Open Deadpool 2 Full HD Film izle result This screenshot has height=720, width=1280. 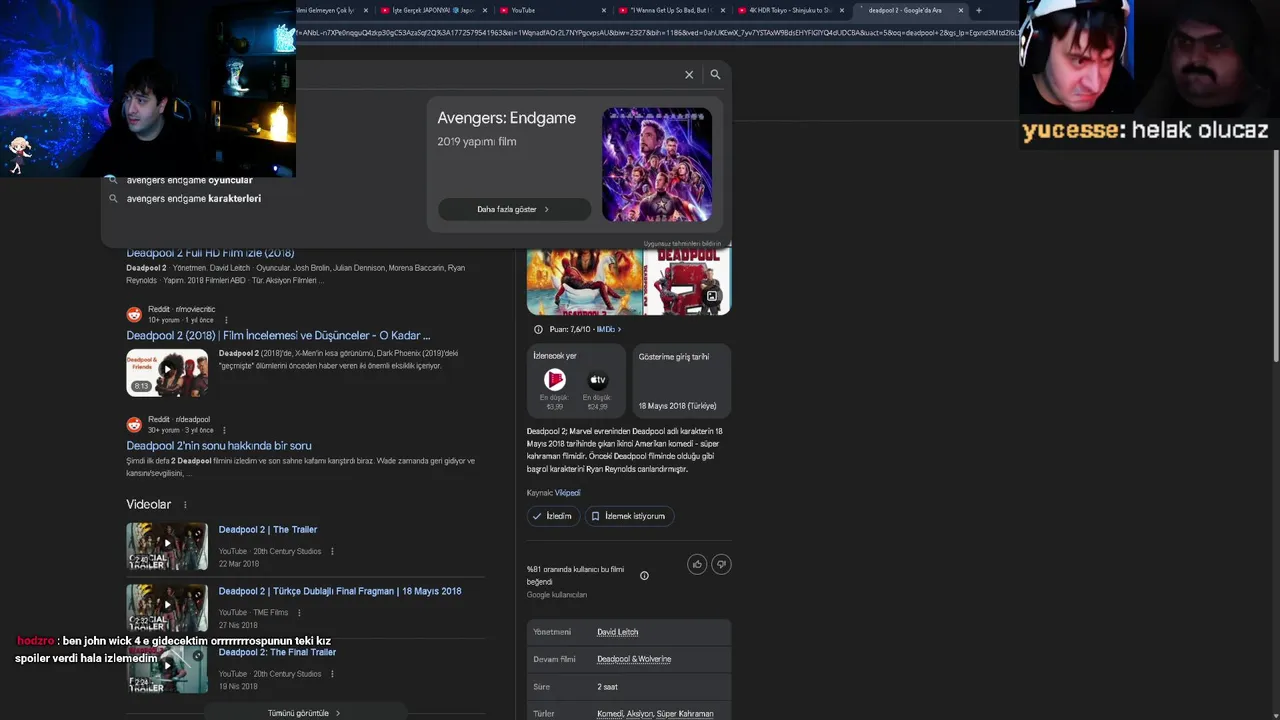210,253
